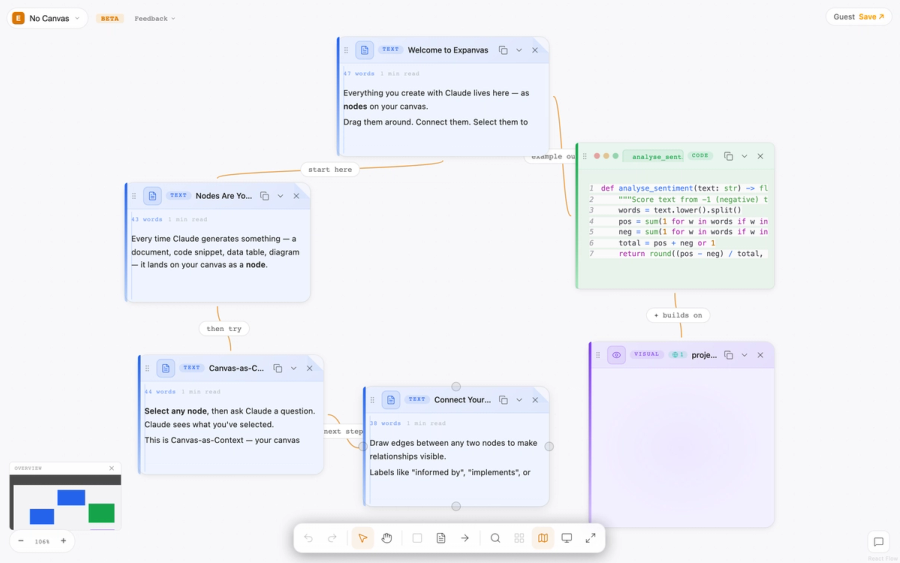Click right connection handle of Connect Your... node

pyautogui.click(x=549, y=446)
